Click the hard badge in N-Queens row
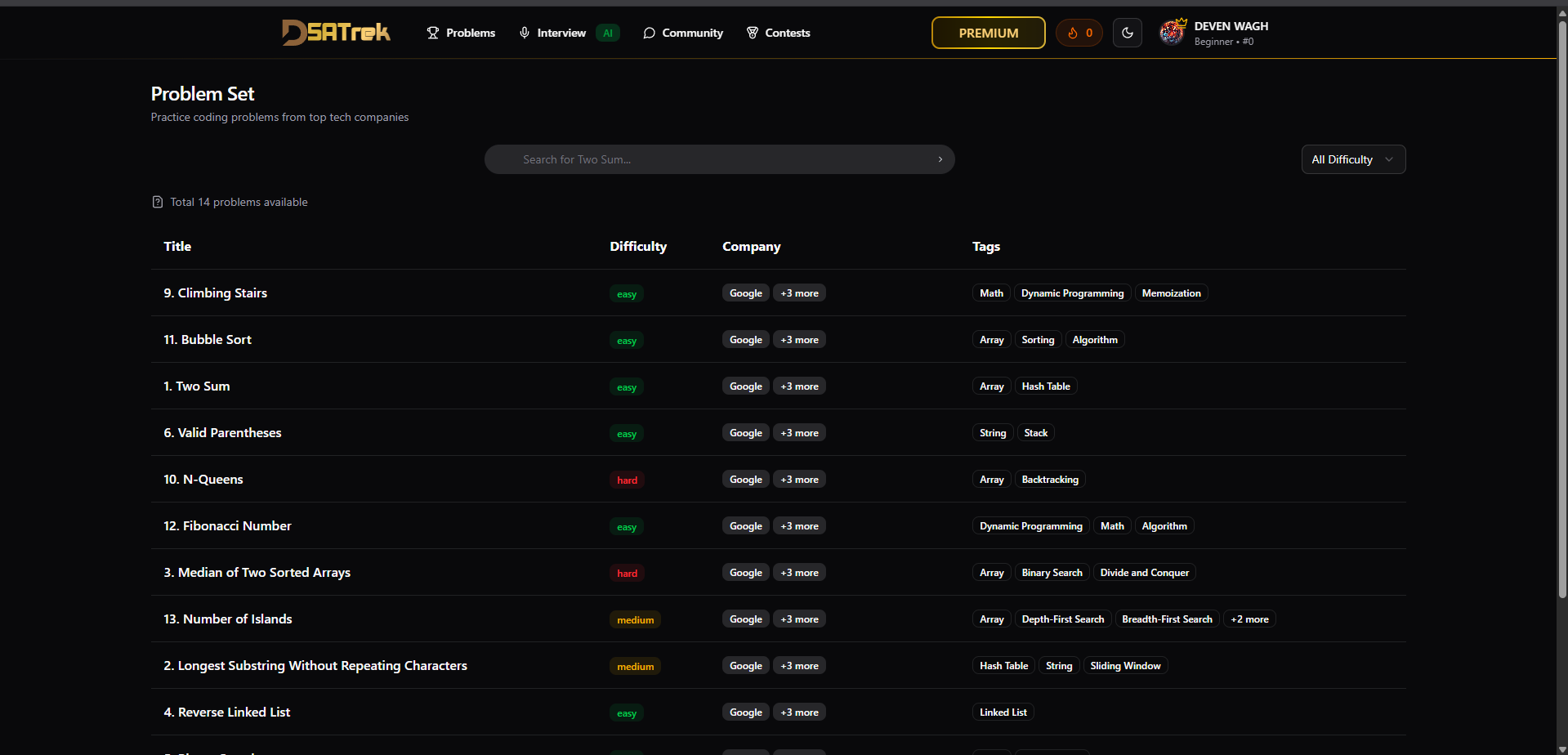The height and width of the screenshot is (755, 1568). 627,480
